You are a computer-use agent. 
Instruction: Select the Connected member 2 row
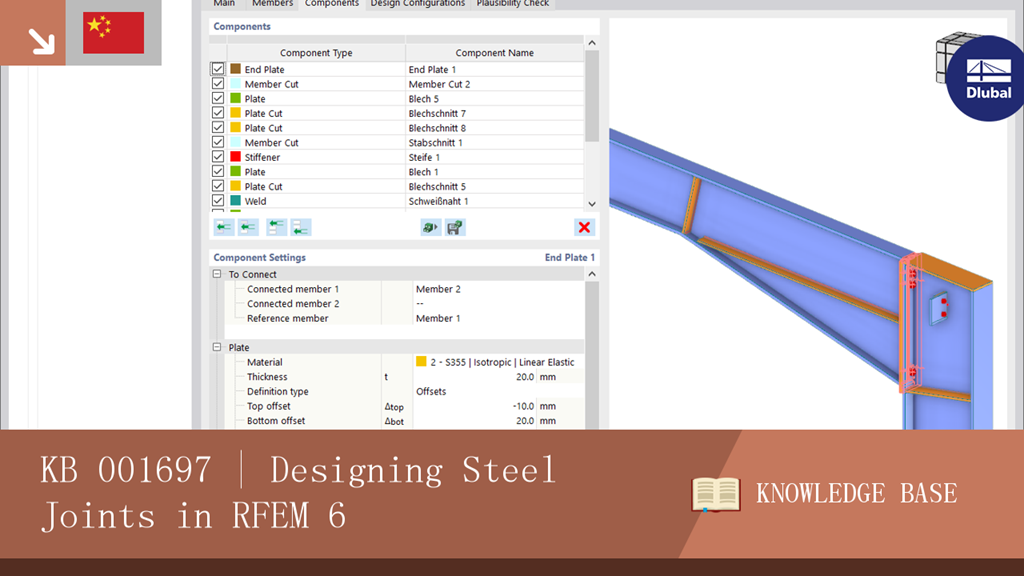[404, 304]
